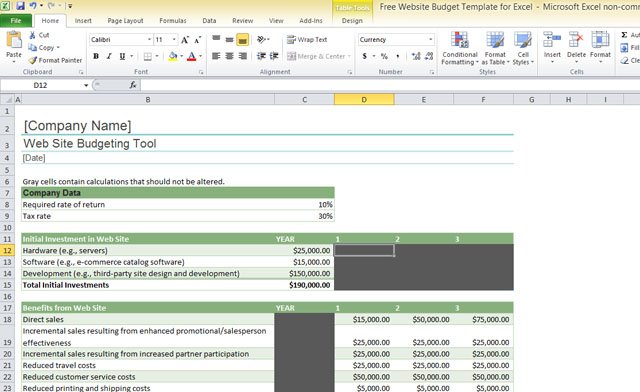Undo the last action in quick access
The image size is (640, 392).
33,6
